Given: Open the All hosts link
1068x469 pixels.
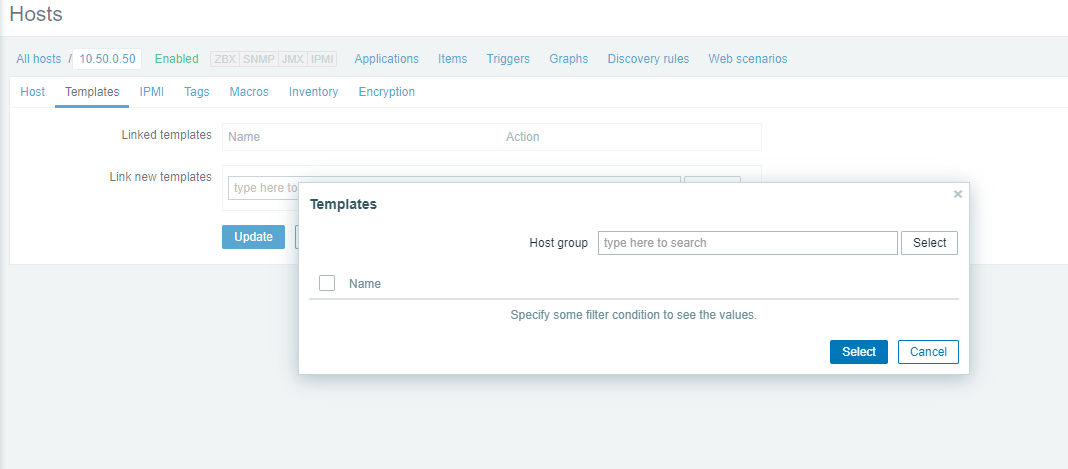Looking at the screenshot, I should [x=39, y=59].
